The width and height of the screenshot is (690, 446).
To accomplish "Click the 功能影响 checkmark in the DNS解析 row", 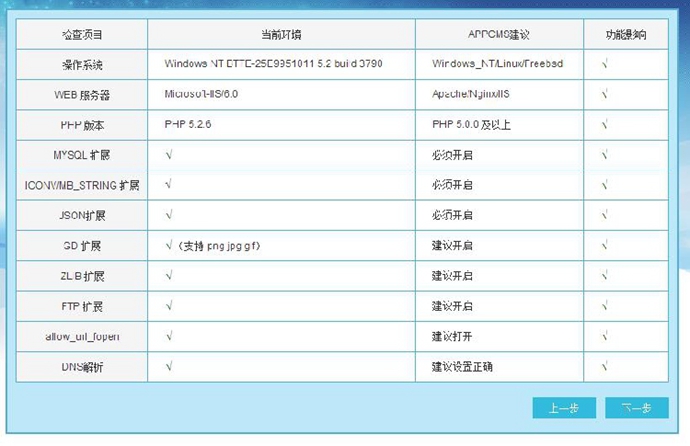I will coord(605,366).
